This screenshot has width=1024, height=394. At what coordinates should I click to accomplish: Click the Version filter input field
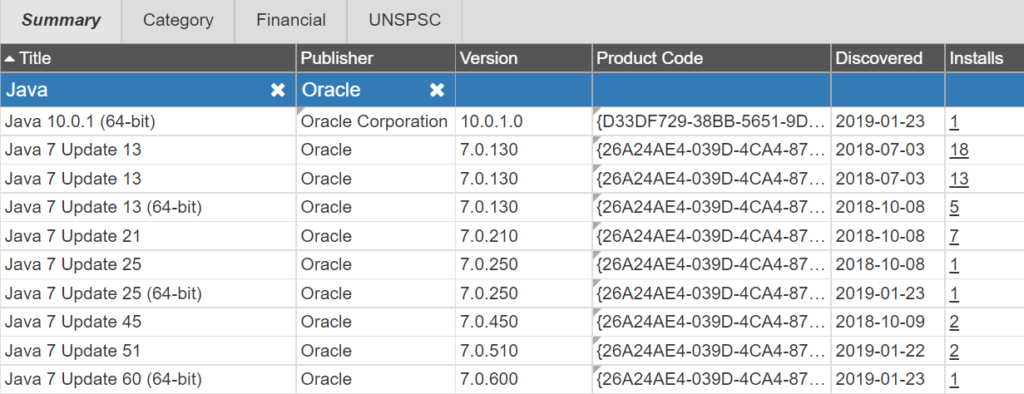(524, 90)
